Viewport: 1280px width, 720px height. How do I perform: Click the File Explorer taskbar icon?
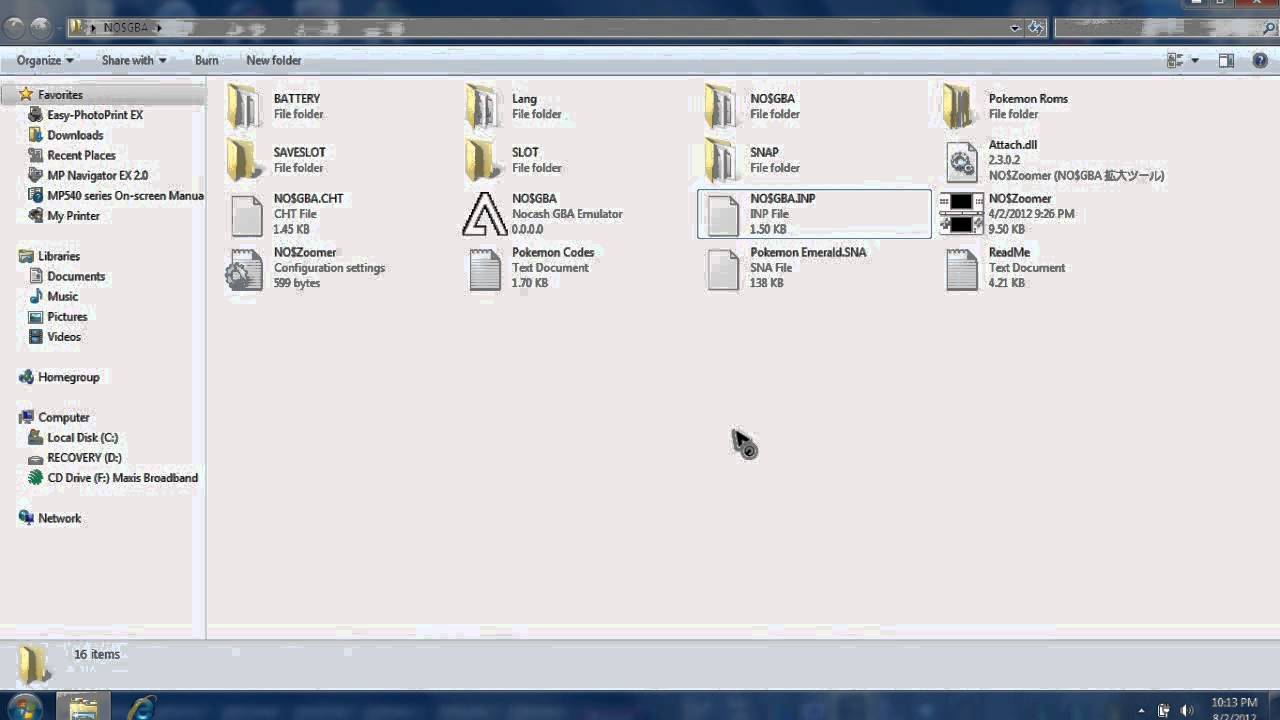coord(83,707)
